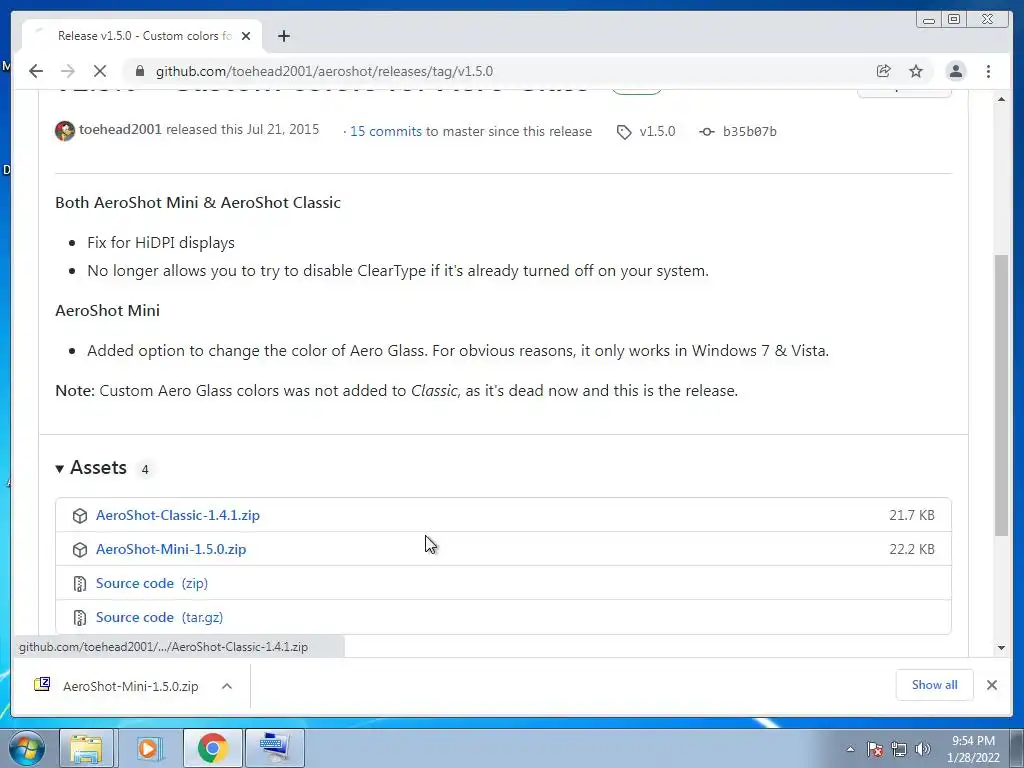Image resolution: width=1024 pixels, height=768 pixels.
Task: Click 'Fix for HiDPI displays' bullet
Action: click(x=161, y=242)
